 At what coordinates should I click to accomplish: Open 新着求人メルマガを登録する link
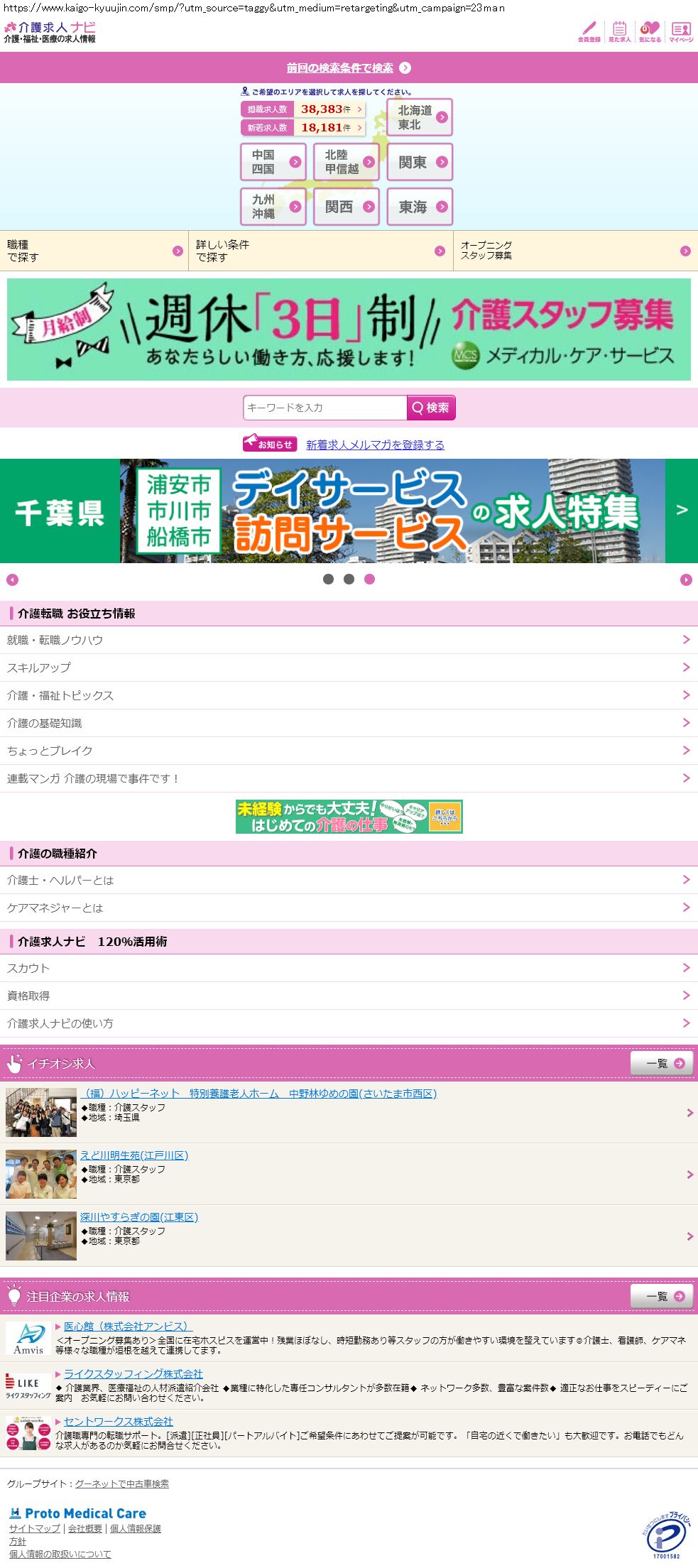pos(375,445)
